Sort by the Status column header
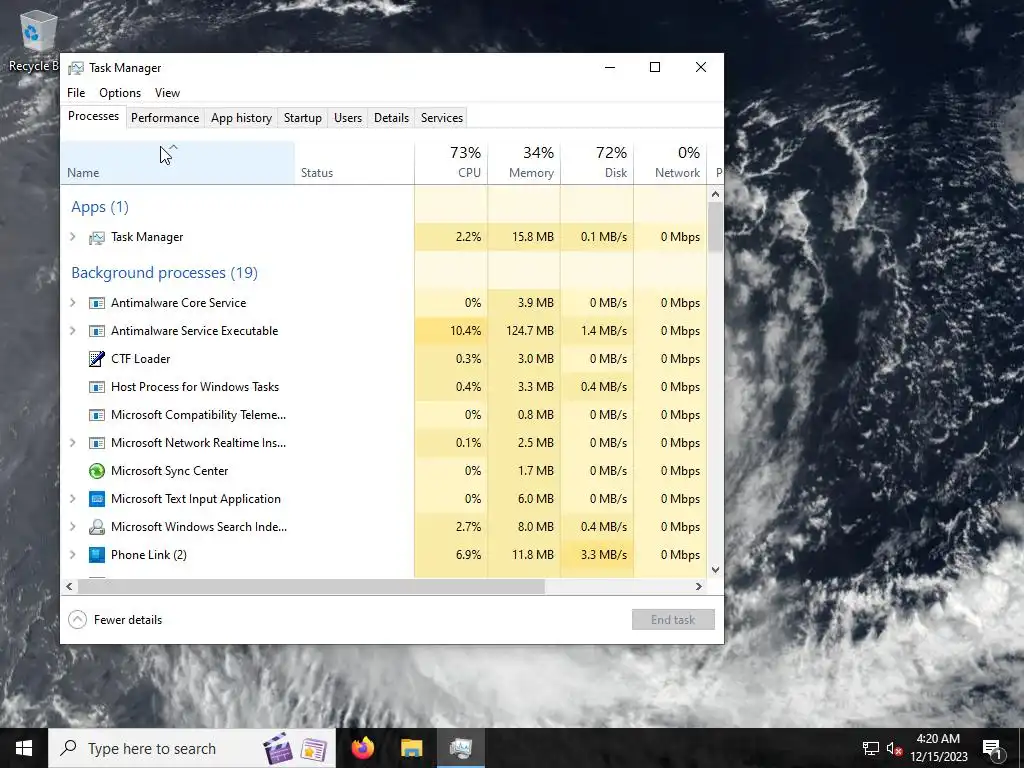This screenshot has width=1024, height=768. (354, 163)
